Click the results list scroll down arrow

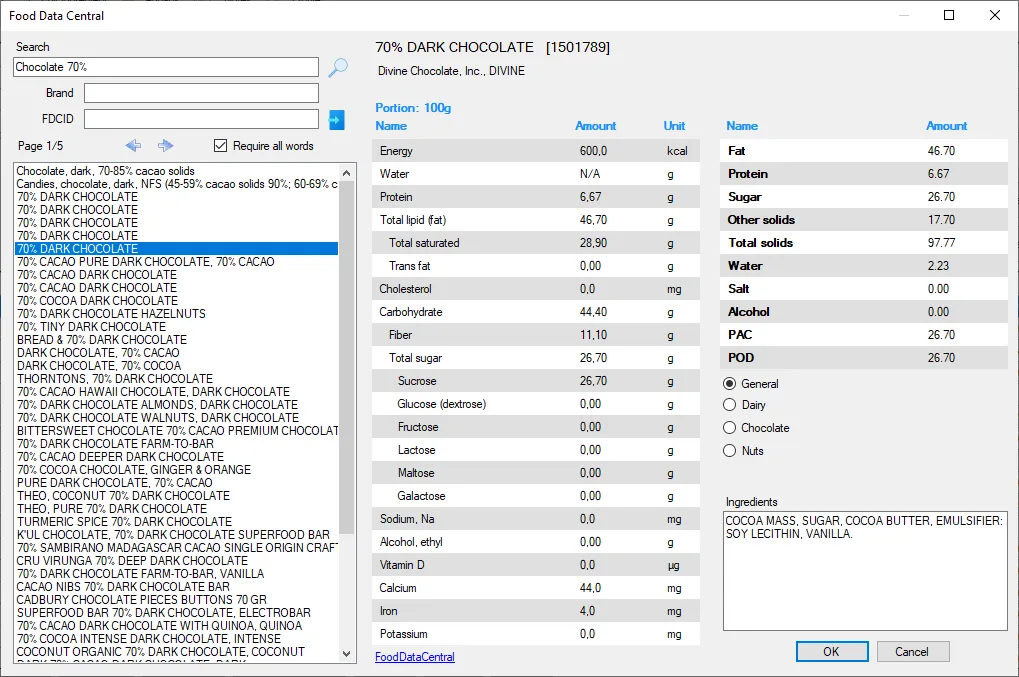[x=346, y=654]
